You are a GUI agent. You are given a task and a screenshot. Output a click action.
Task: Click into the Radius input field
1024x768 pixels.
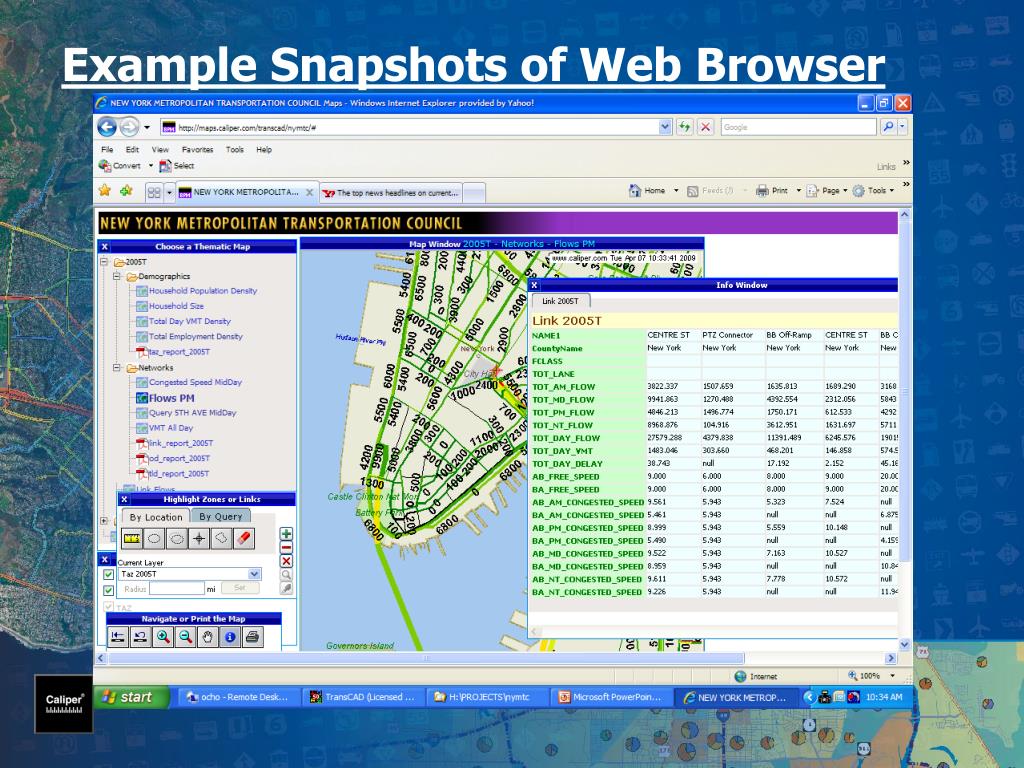(x=177, y=588)
